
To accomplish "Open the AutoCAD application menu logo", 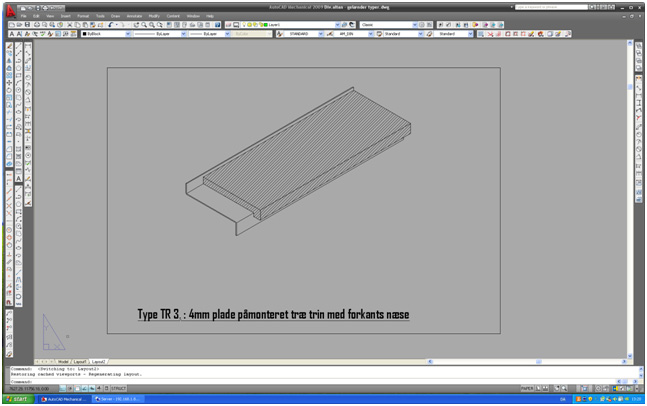I will (x=10, y=11).
